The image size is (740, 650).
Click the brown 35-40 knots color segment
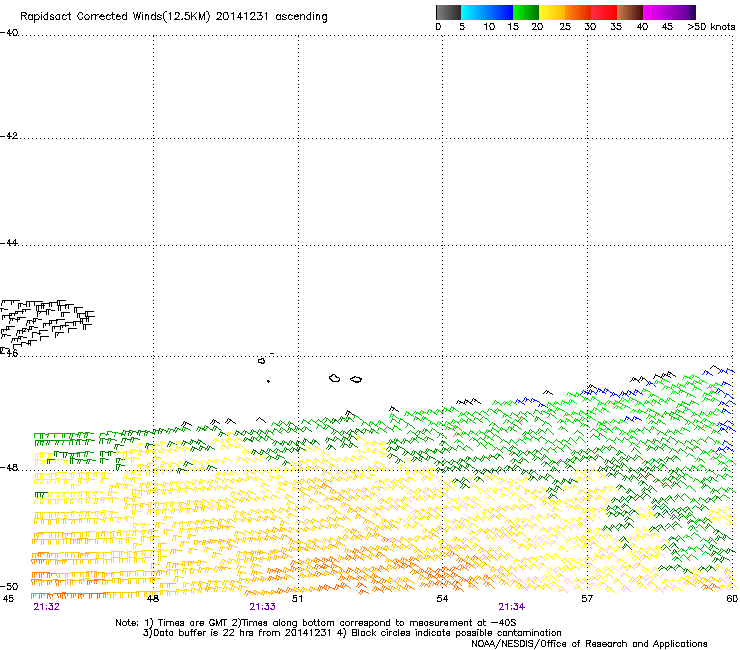(630, 12)
